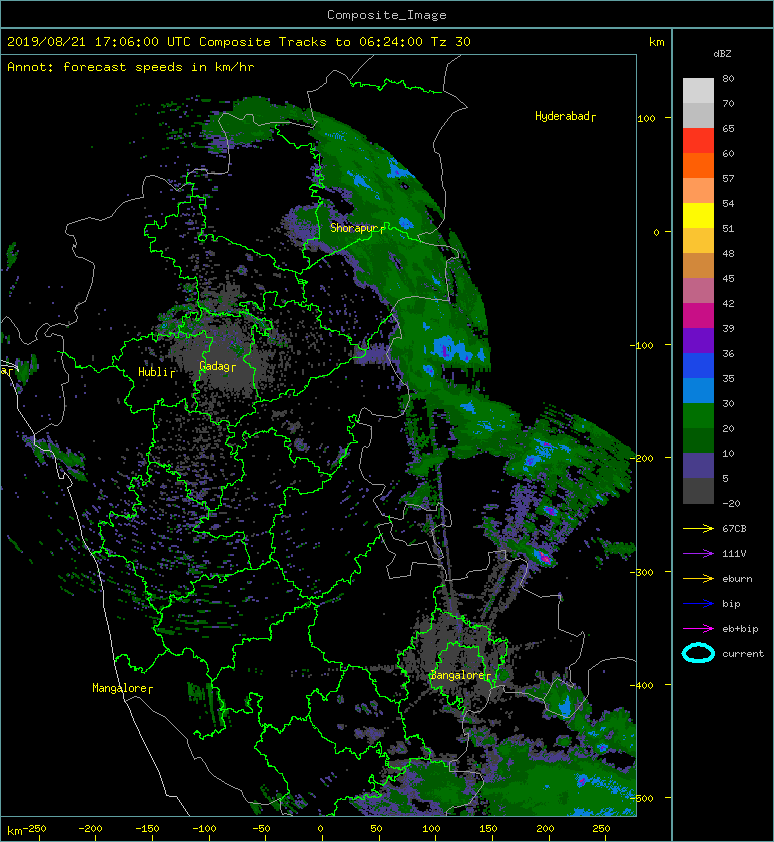The width and height of the screenshot is (774, 842).
Task: Select the dark gray -20 to 5 dBZ swatch
Action: pos(698,490)
